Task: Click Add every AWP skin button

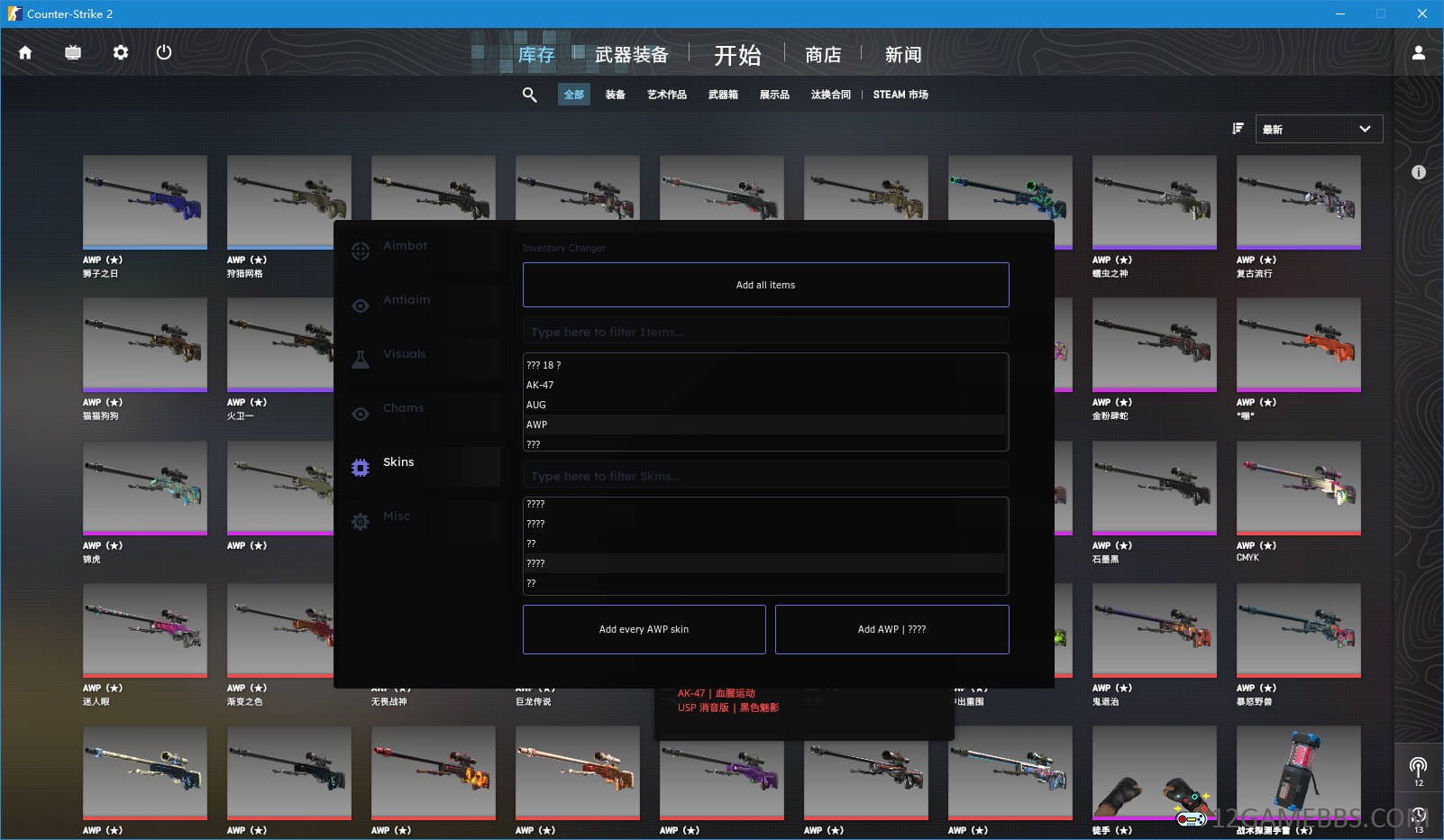Action: click(644, 629)
